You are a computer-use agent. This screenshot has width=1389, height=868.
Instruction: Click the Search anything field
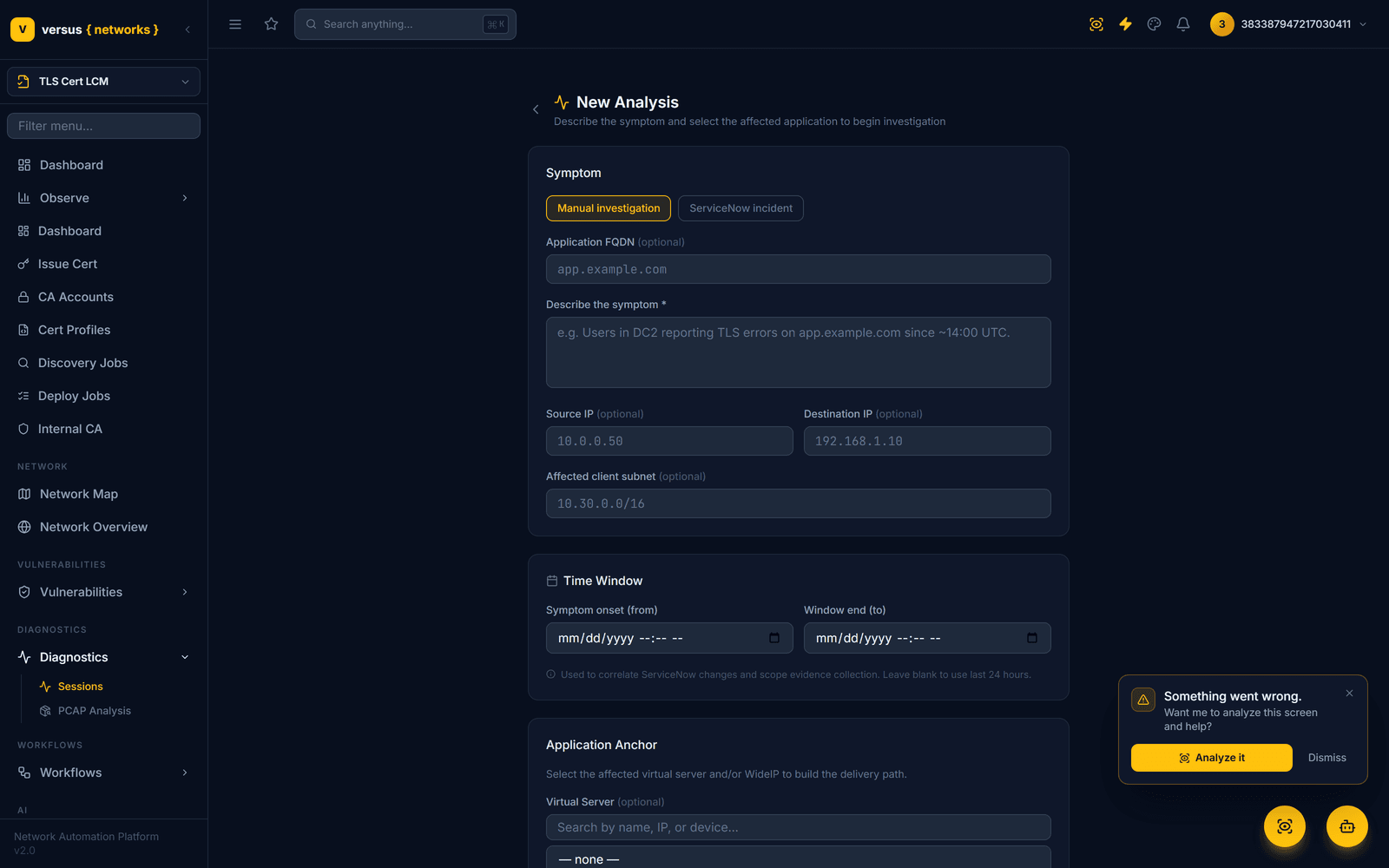(405, 24)
